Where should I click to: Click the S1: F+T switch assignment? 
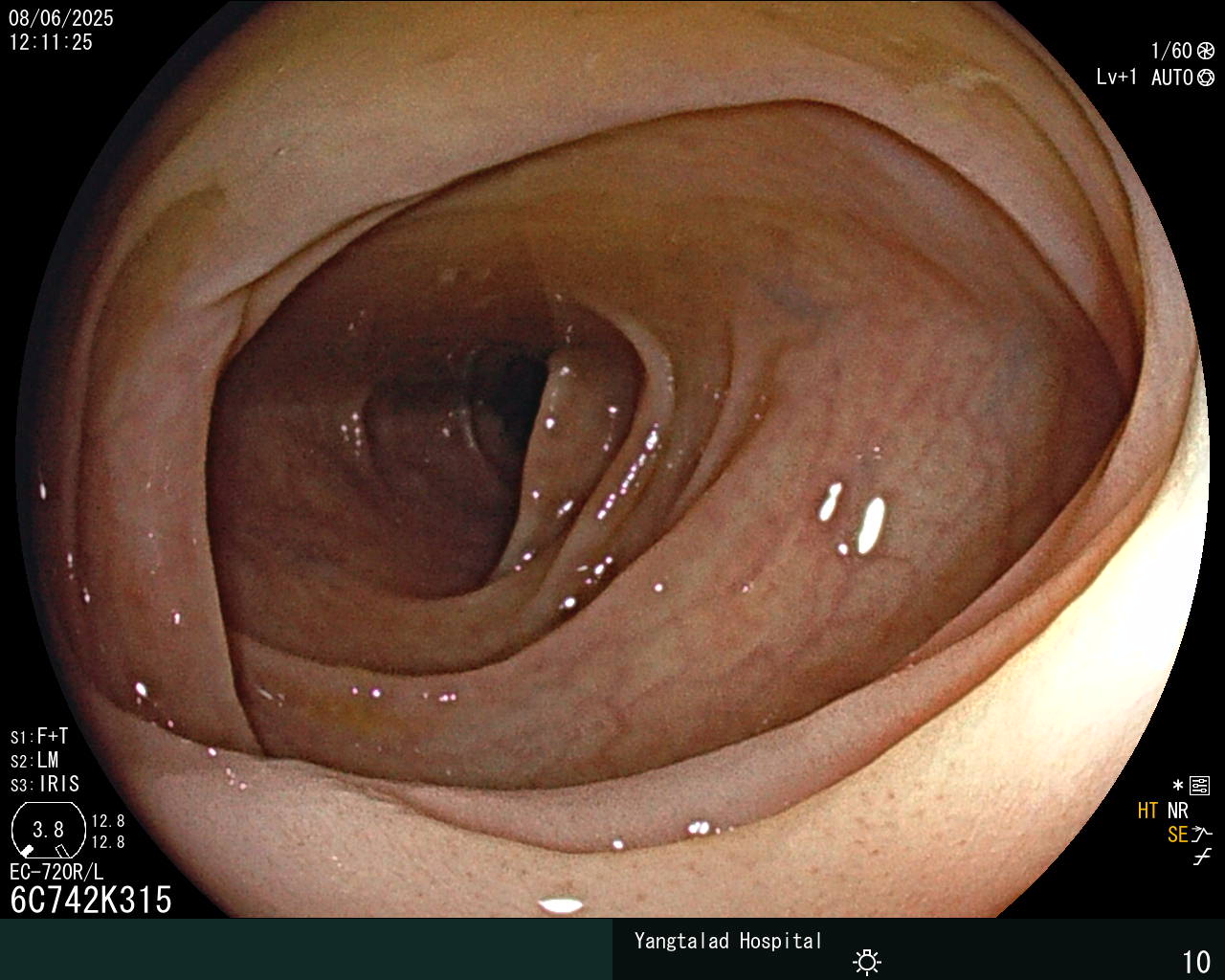coord(39,737)
